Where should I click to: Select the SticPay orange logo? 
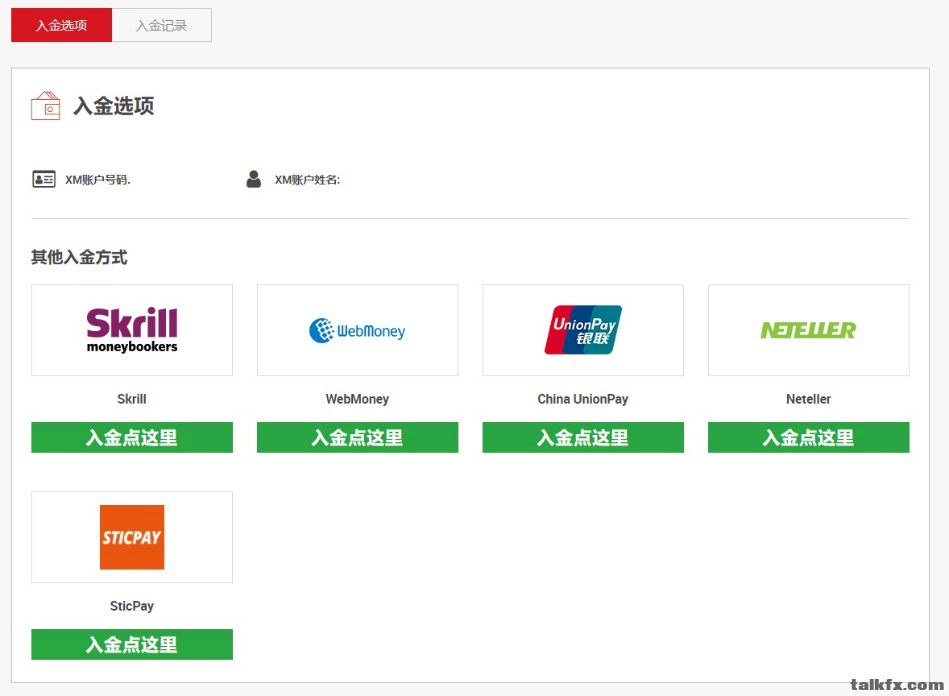(132, 537)
